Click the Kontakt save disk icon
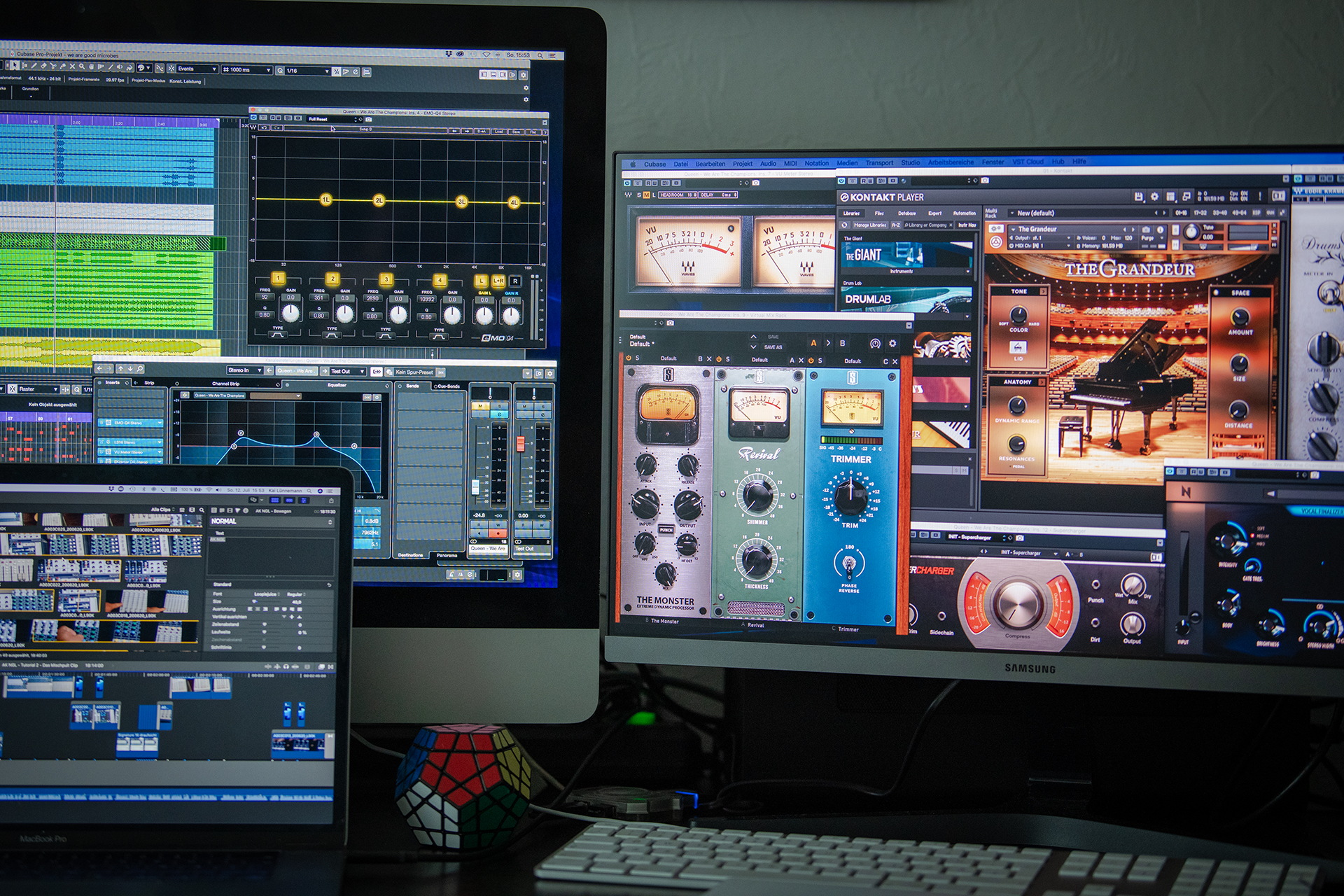 tap(1139, 197)
